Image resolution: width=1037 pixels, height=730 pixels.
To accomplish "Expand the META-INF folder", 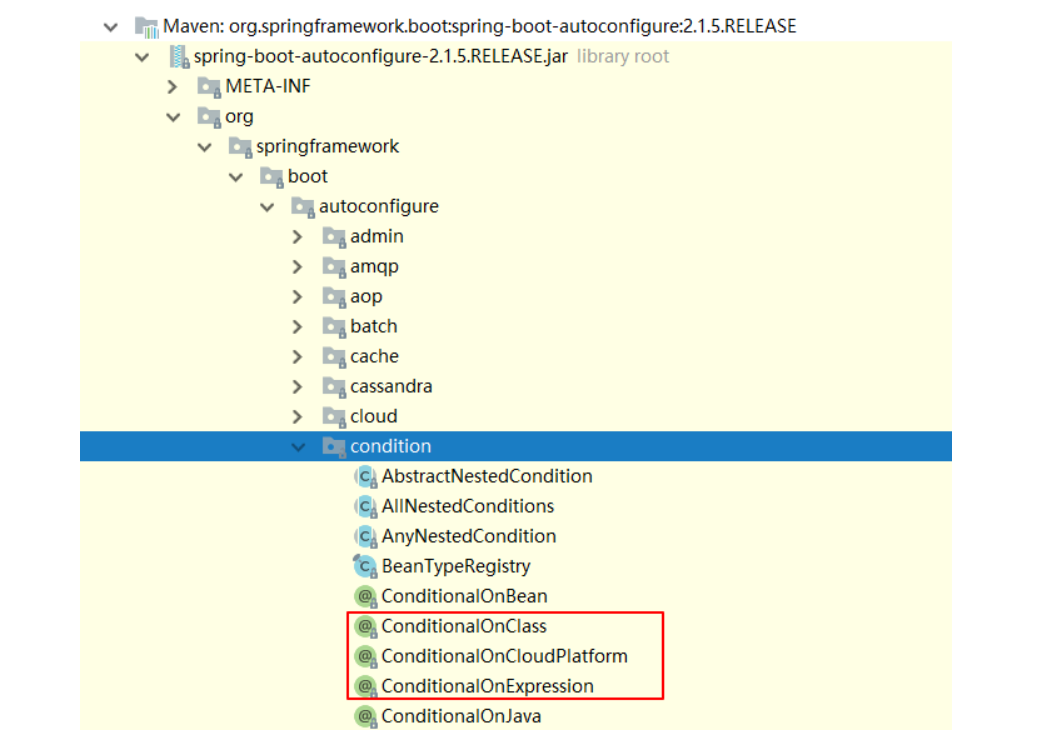I will tap(173, 87).
